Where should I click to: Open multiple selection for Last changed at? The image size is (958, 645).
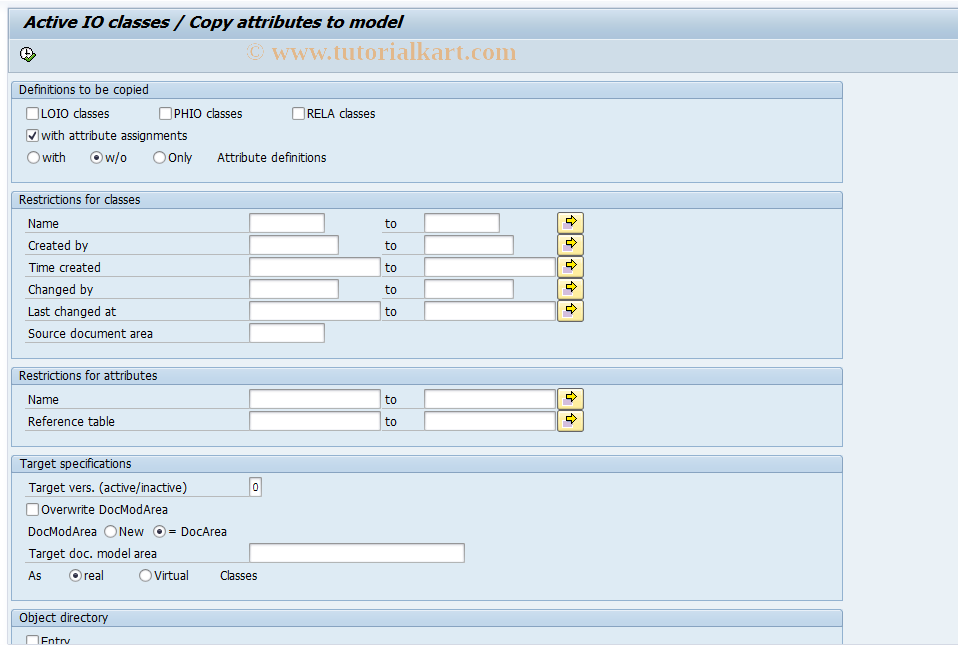(x=570, y=311)
